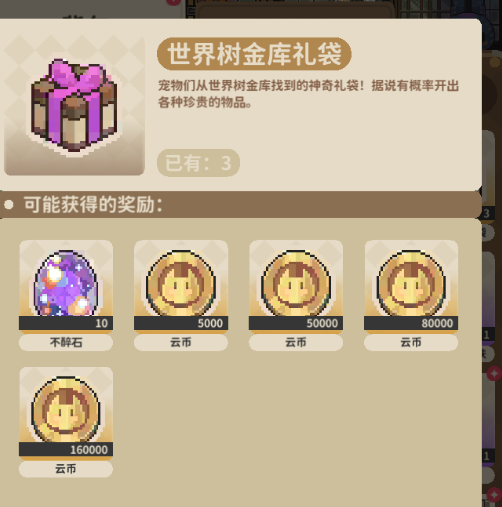Click the quantity bar showing 50000

click(x=296, y=323)
